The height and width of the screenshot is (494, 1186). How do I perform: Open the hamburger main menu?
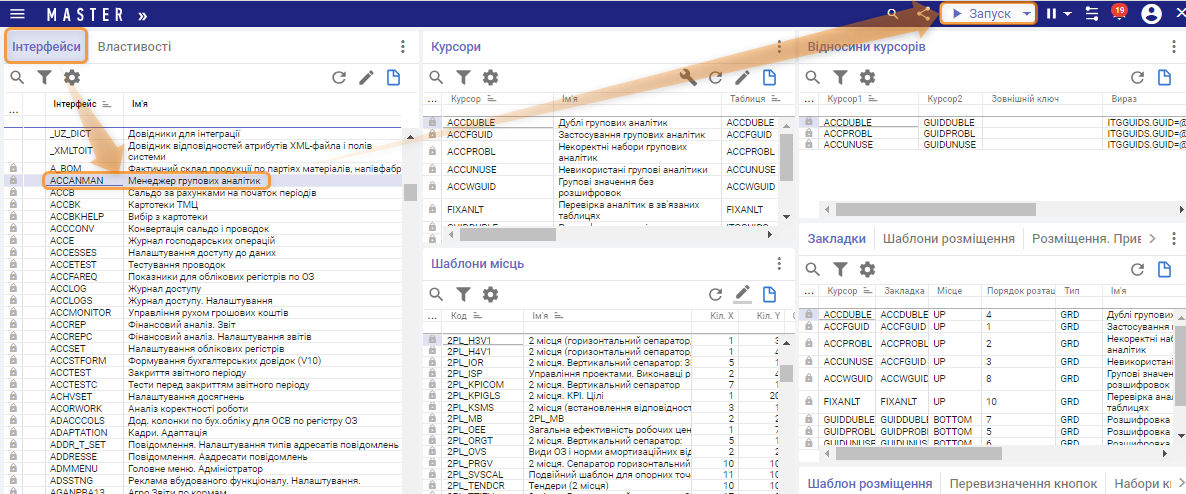click(x=17, y=14)
